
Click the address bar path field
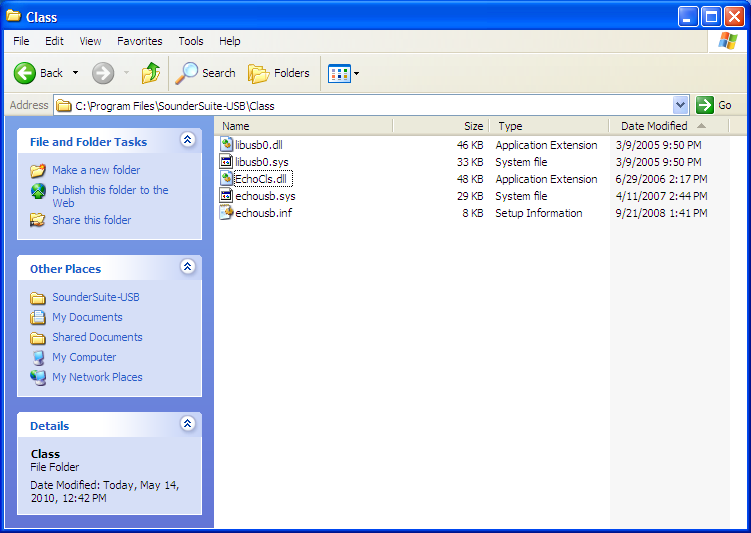pos(370,105)
